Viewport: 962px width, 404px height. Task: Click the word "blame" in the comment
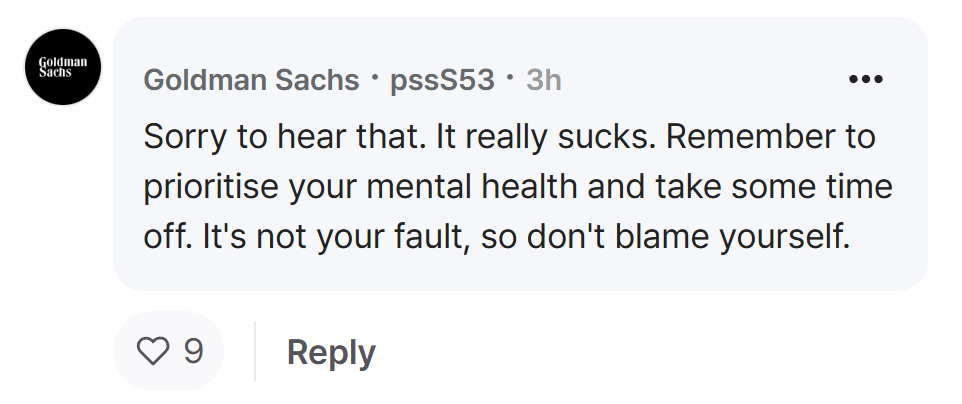[x=662, y=236]
